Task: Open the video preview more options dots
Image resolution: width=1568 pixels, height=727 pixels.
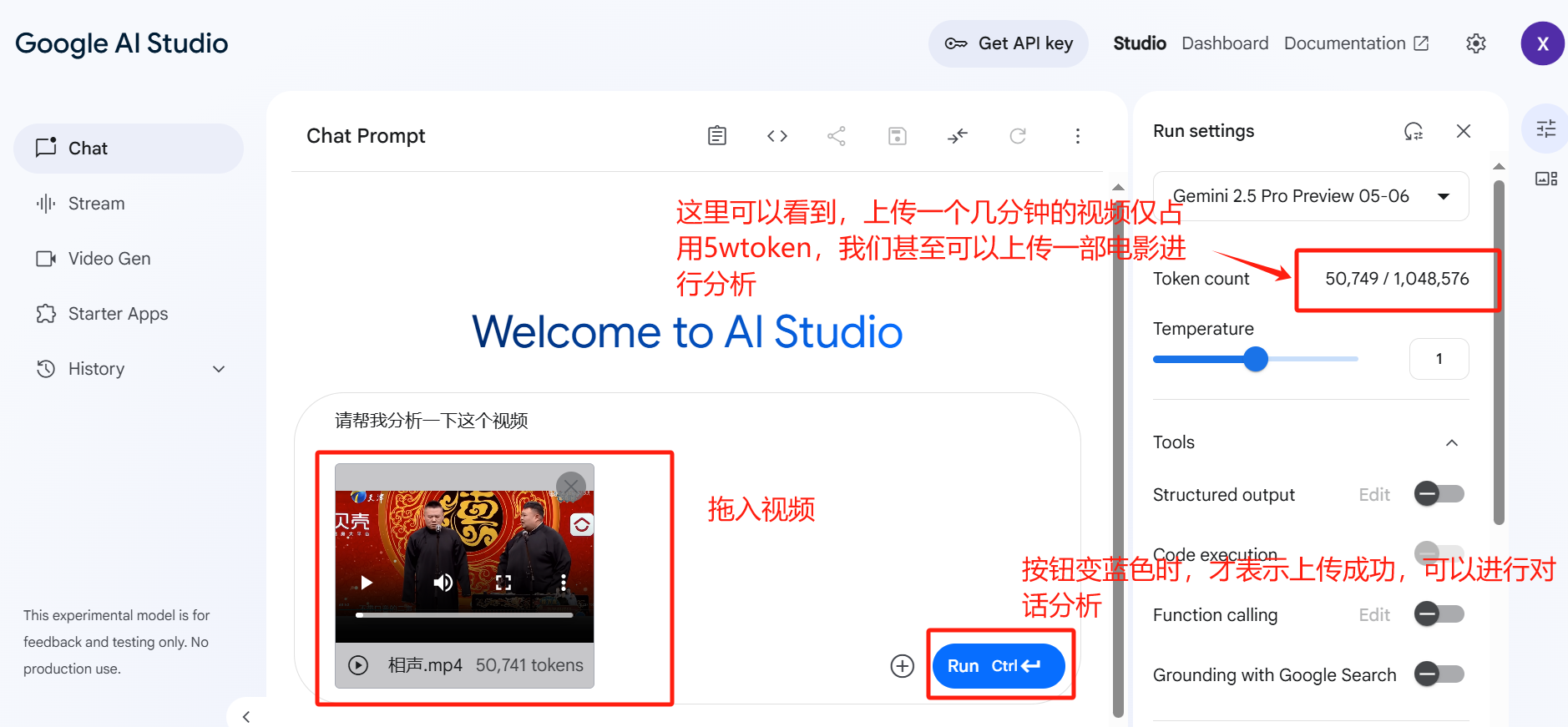Action: point(564,583)
